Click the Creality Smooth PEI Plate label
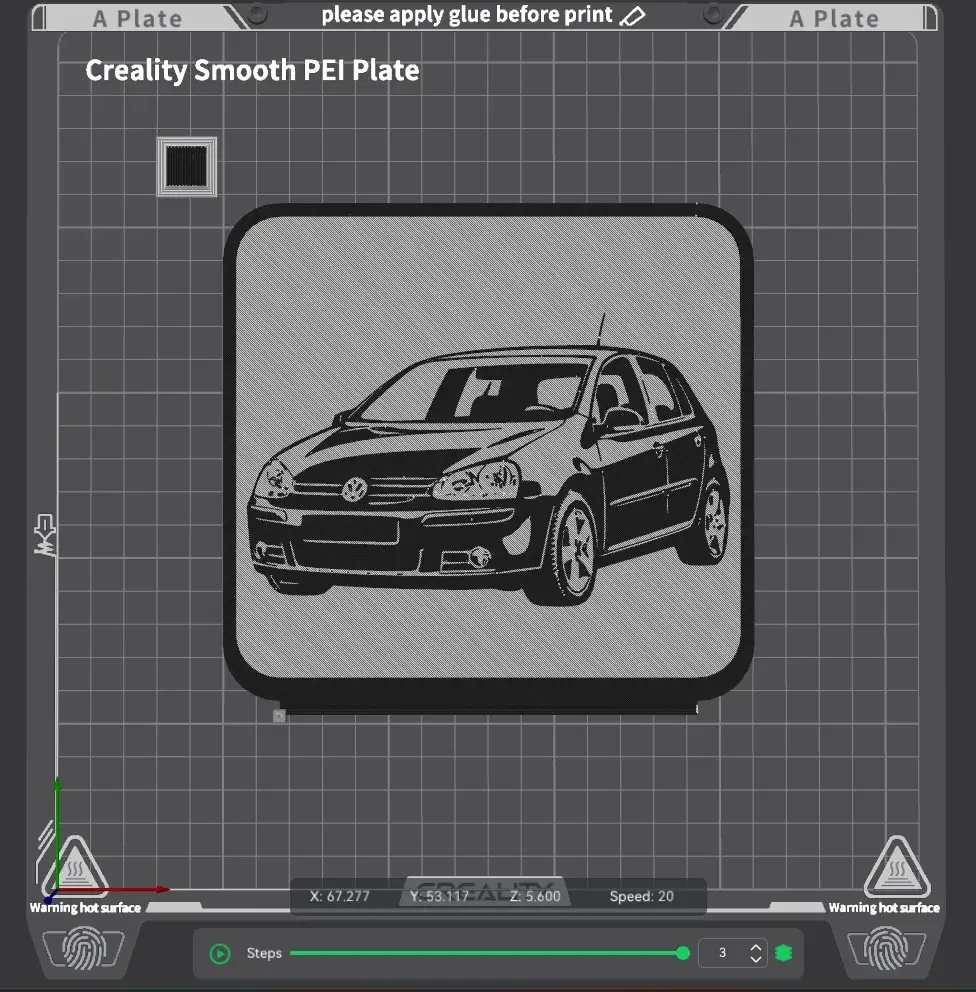The image size is (976, 992). click(252, 70)
